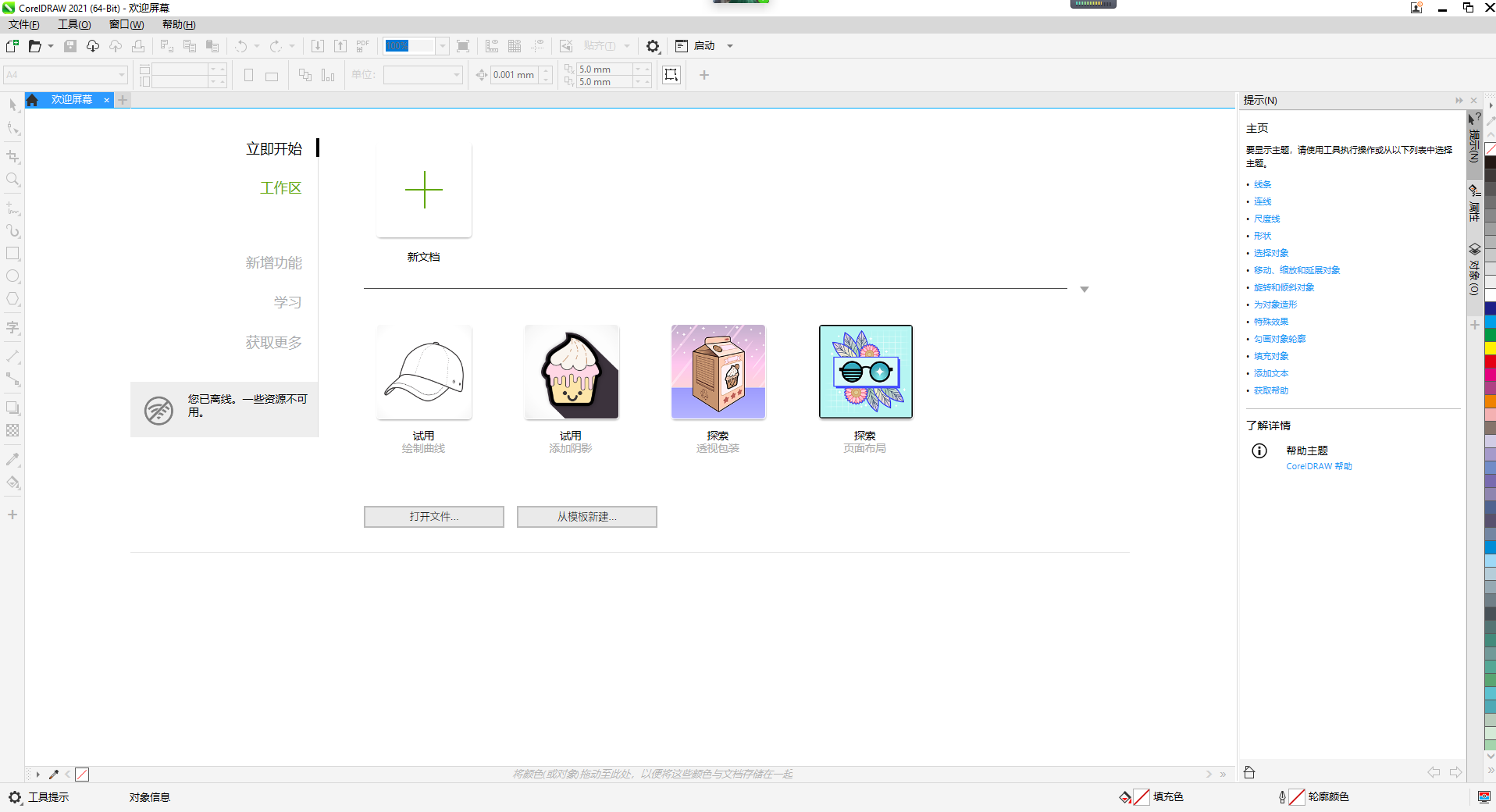This screenshot has height=812, width=1496.
Task: Select the red swatch in the color palette
Action: (x=1490, y=361)
